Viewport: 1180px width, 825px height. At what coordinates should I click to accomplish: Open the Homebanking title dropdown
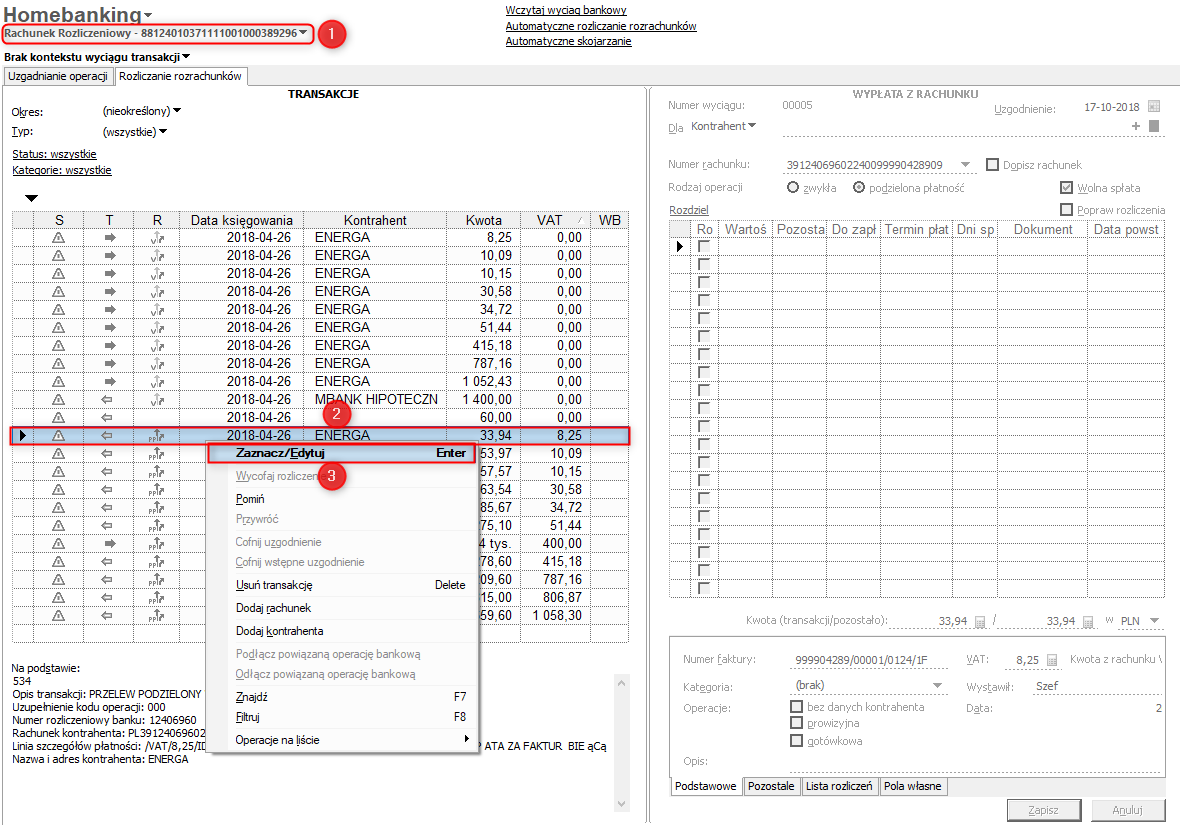[148, 15]
